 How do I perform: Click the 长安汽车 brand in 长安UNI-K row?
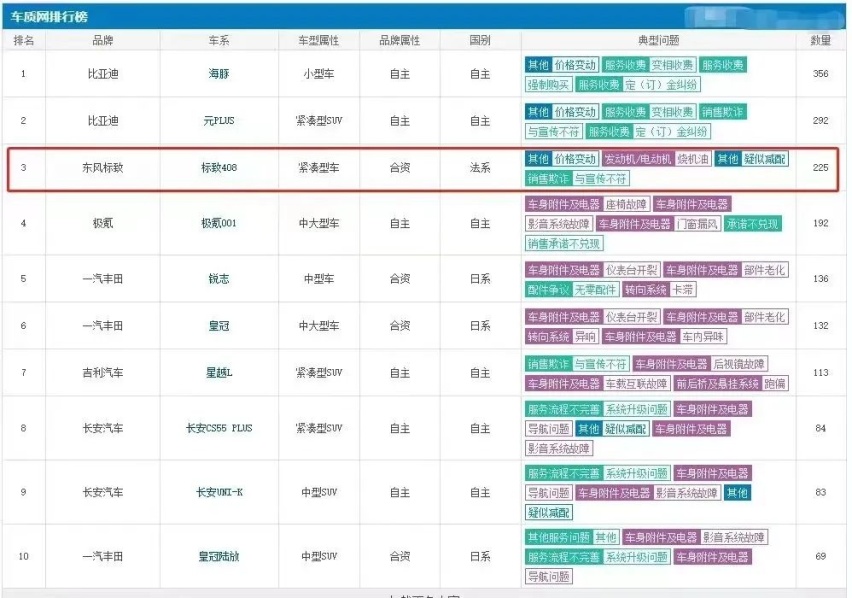point(103,492)
